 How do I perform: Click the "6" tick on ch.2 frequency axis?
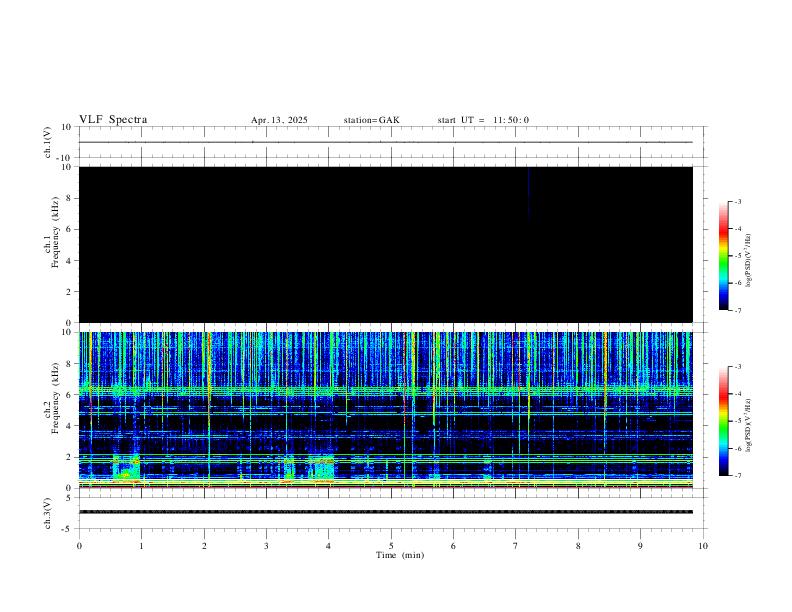[70, 395]
